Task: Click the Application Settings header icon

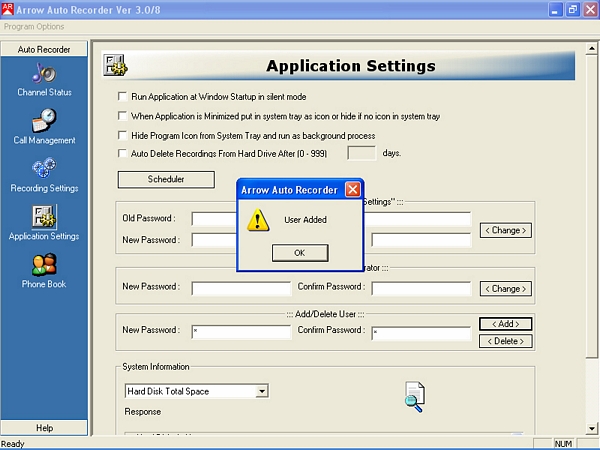Action: coord(116,65)
